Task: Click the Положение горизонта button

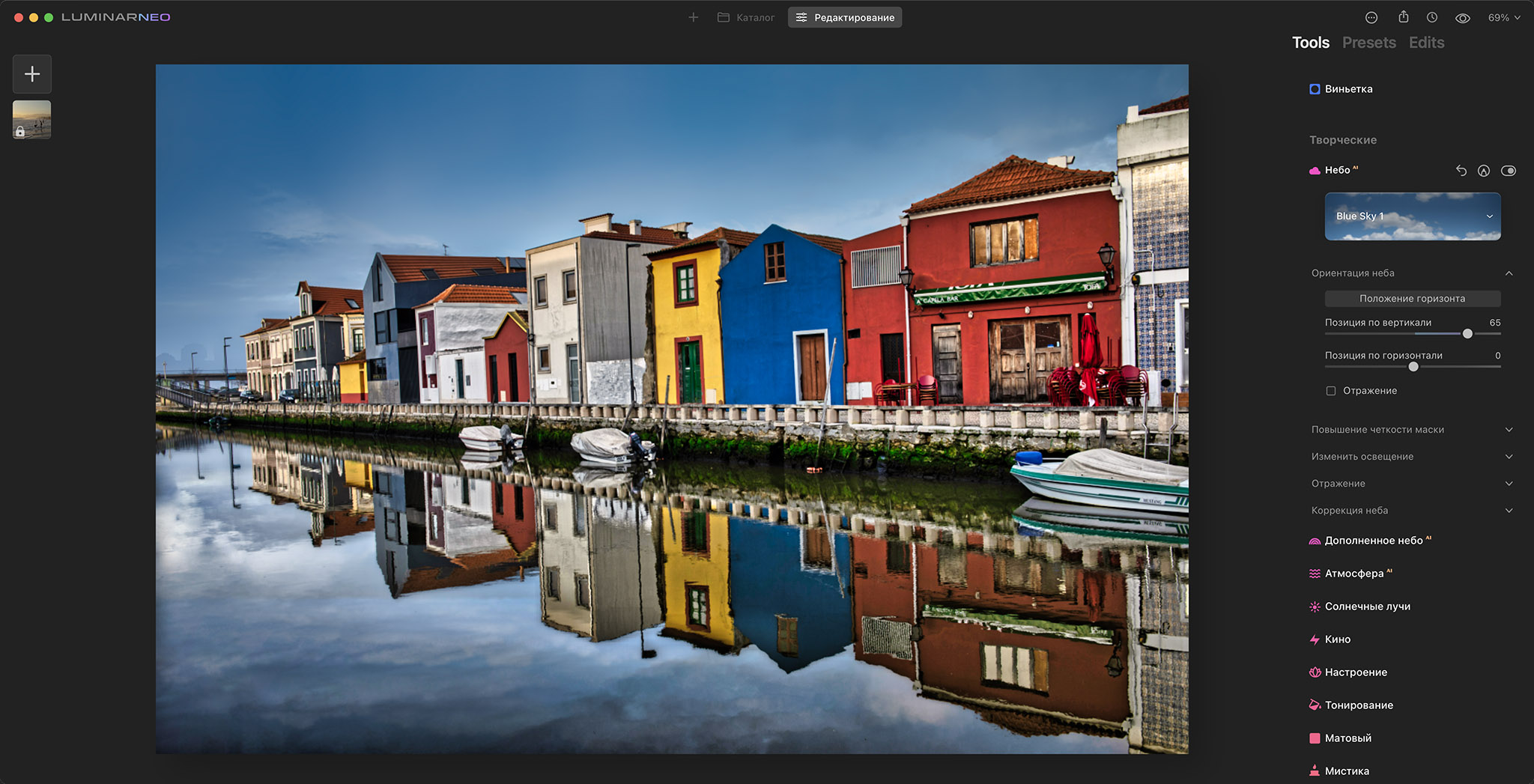Action: 1412,298
